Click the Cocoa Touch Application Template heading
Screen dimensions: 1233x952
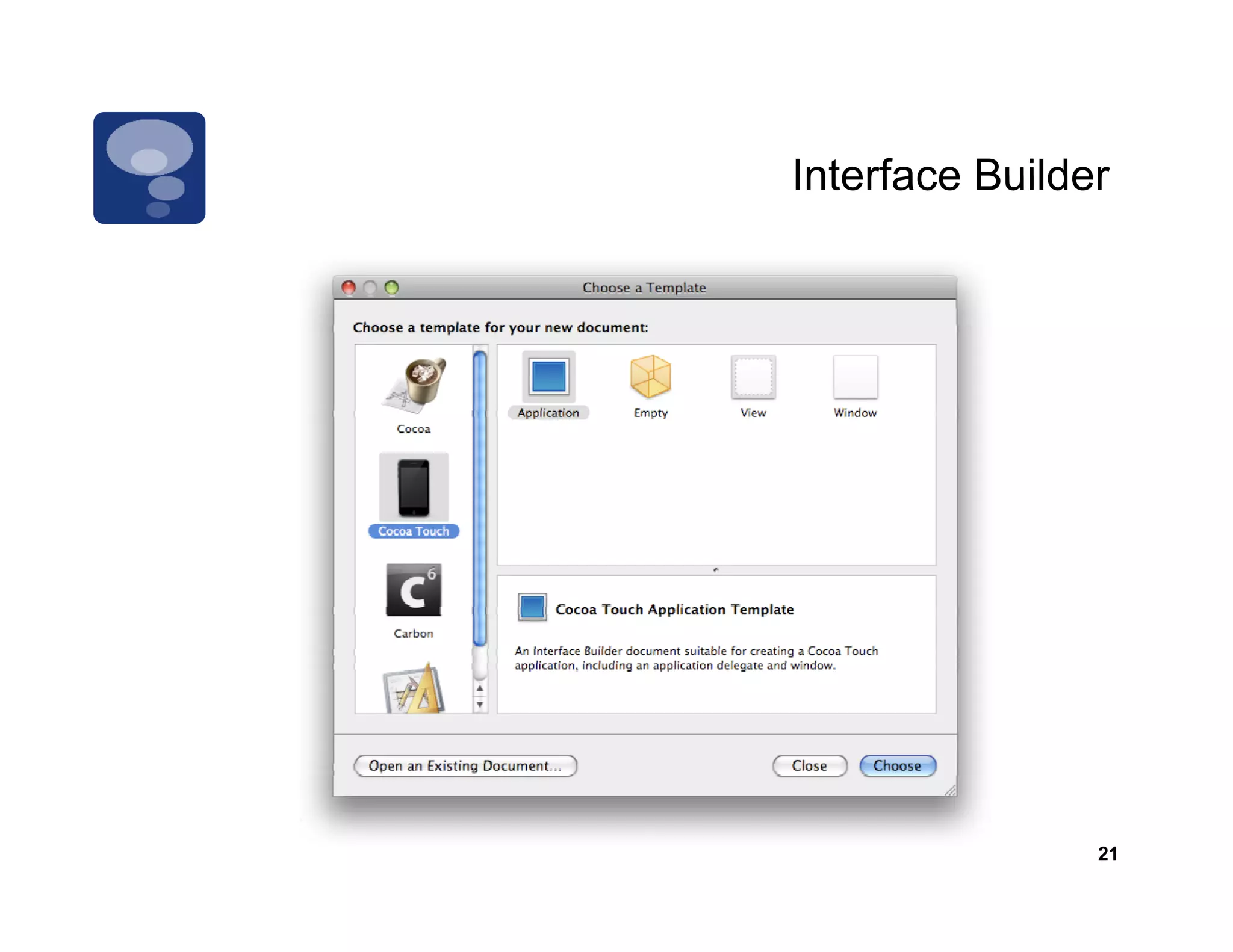[674, 610]
